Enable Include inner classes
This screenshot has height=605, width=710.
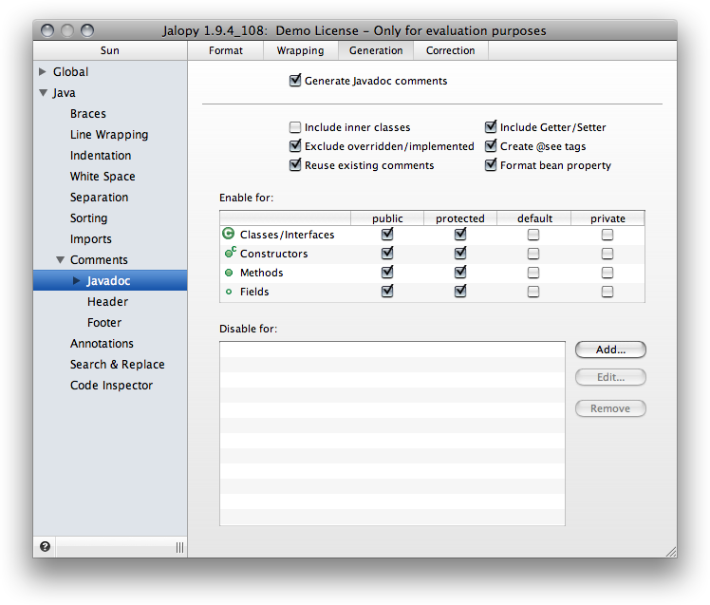295,127
